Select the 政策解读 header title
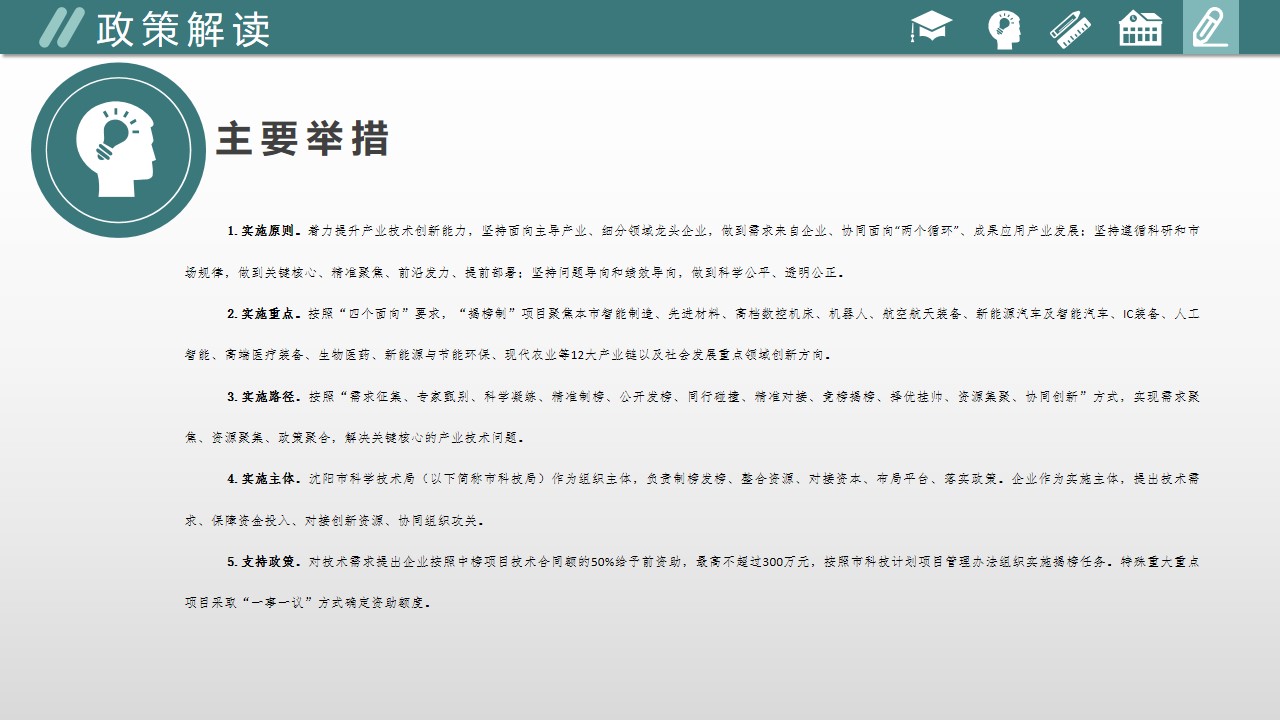The image size is (1280, 720). (183, 29)
